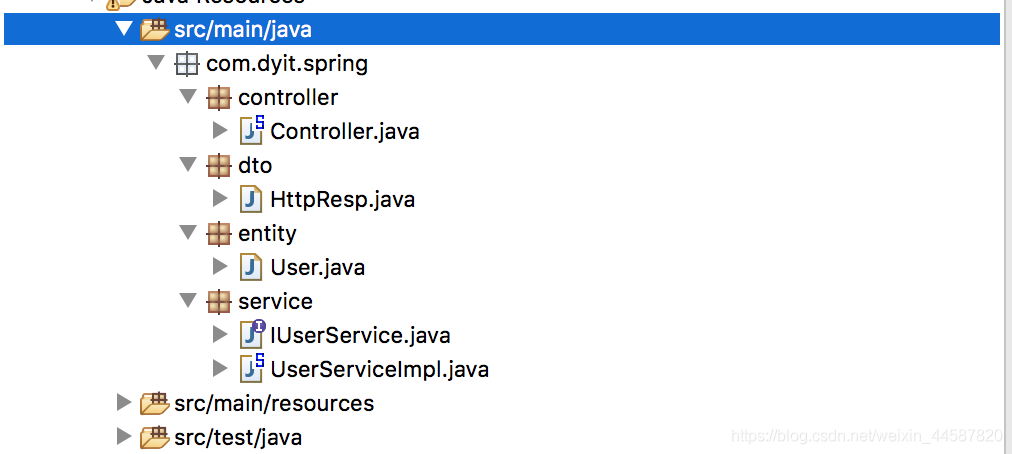Click the IUserService.java interface icon
The width and height of the screenshot is (1012, 454).
coord(252,334)
